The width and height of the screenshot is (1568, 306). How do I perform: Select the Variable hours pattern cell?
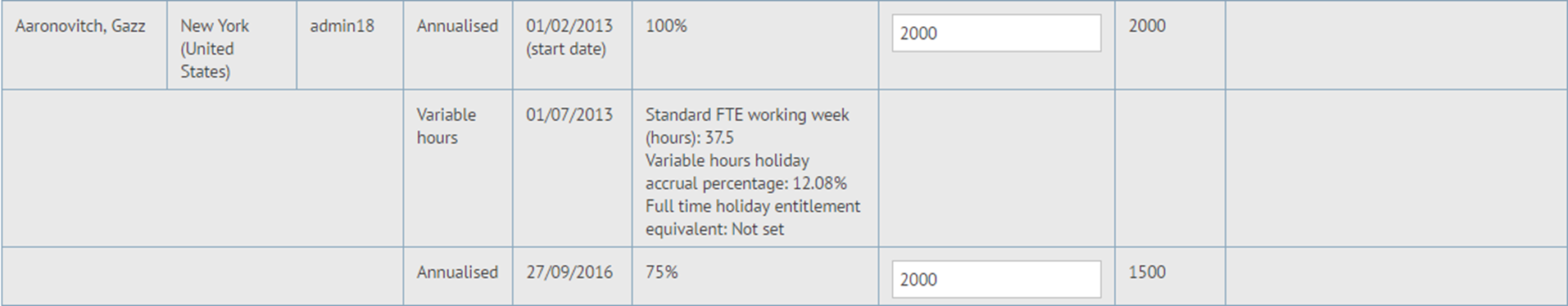coord(458,168)
